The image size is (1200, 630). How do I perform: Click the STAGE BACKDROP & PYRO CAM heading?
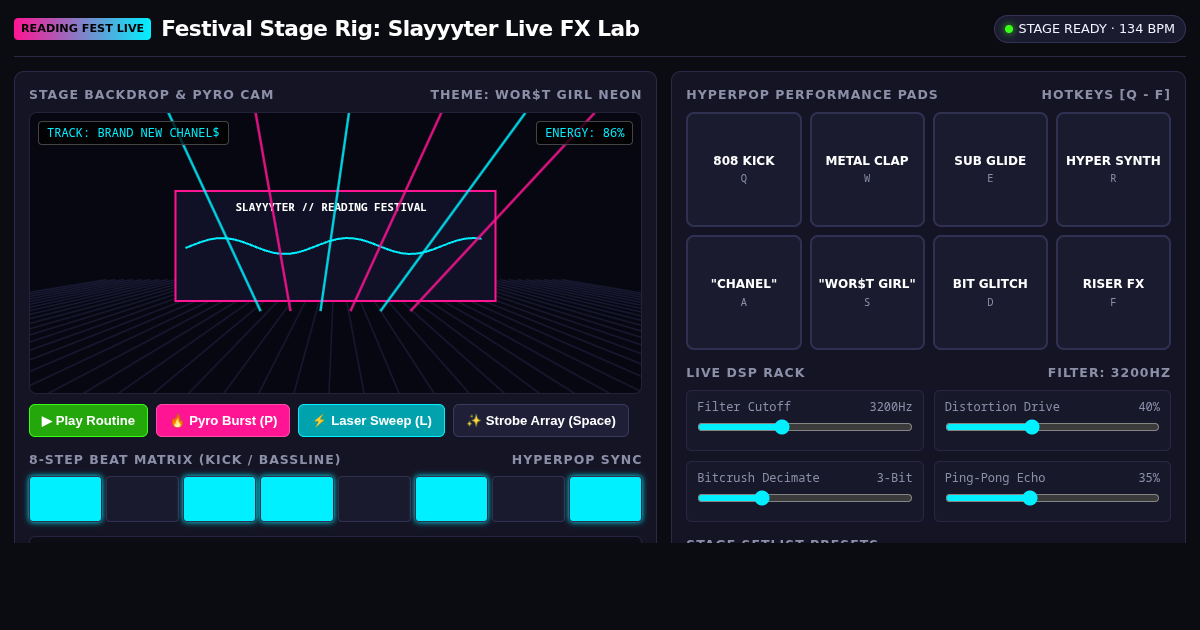(151, 95)
